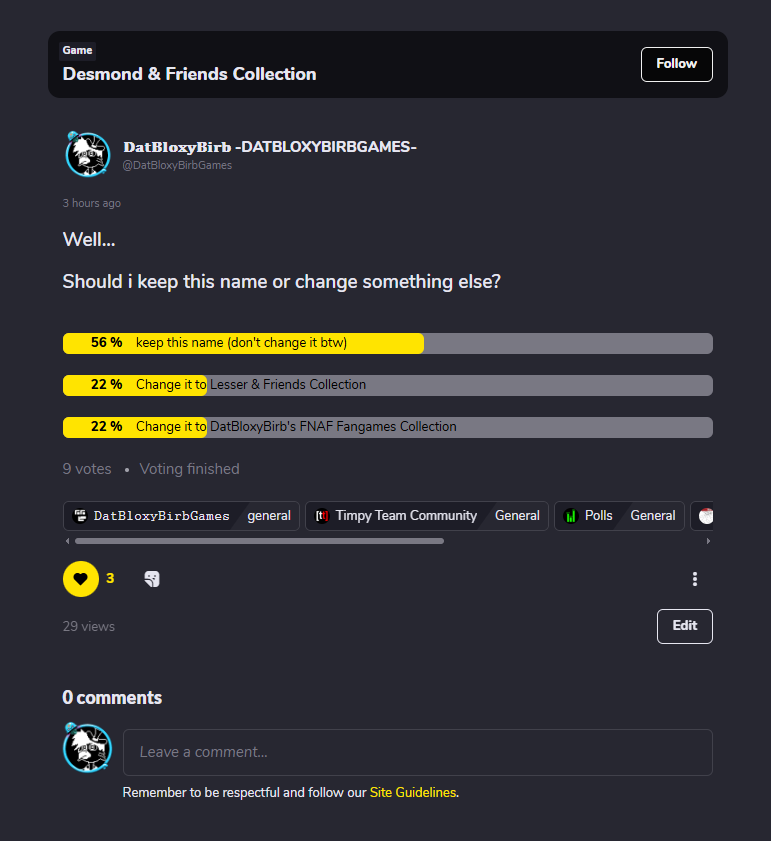Open the Desmond & Friends Collection game page

tap(189, 74)
